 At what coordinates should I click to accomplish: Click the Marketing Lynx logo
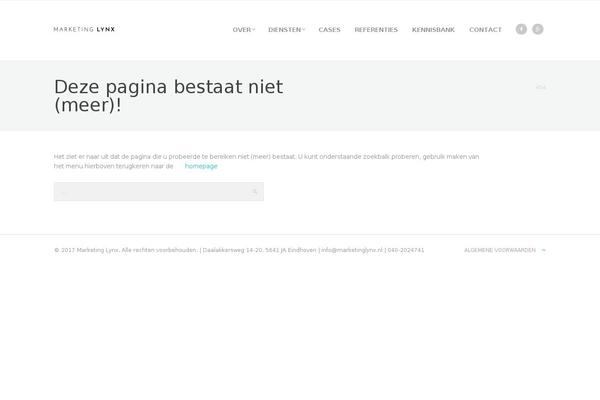tap(84, 29)
